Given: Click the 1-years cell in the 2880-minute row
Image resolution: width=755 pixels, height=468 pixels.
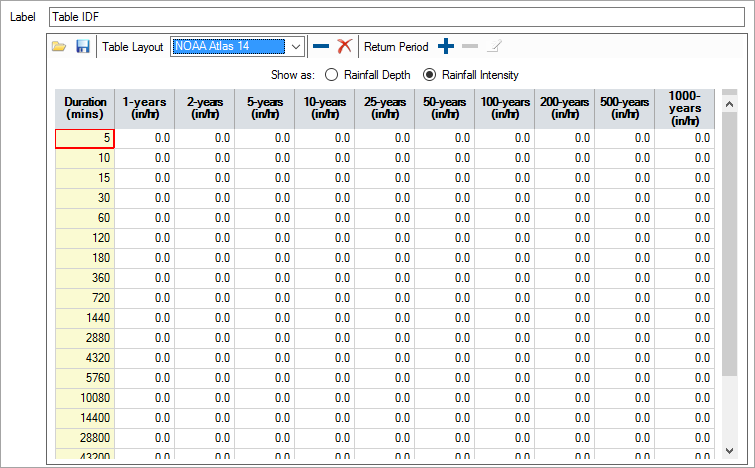Looking at the screenshot, I should pyautogui.click(x=144, y=338).
